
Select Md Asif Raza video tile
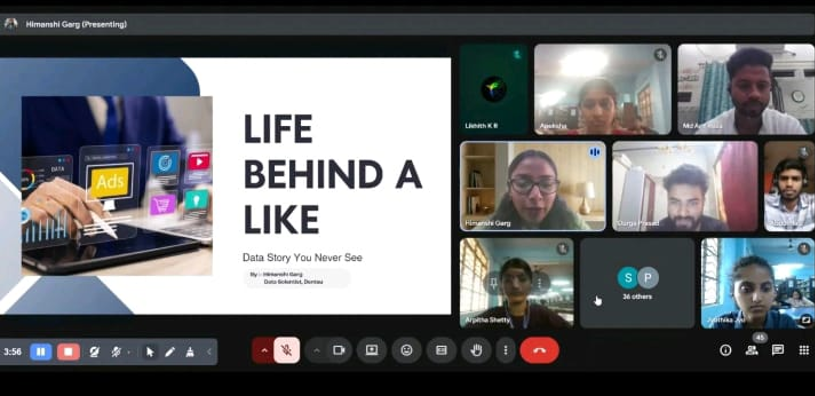(x=746, y=89)
